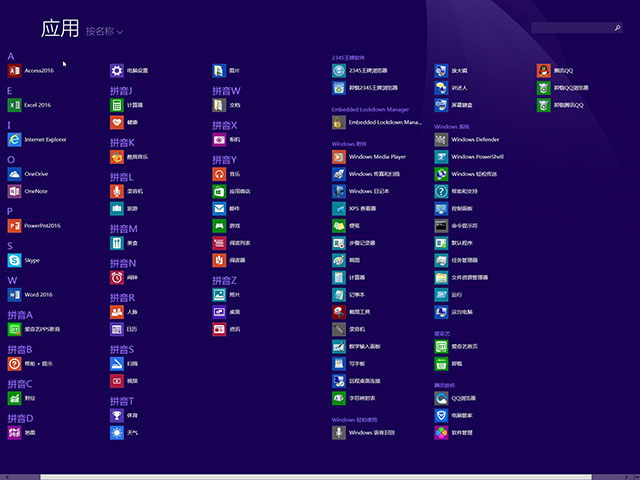This screenshot has height=480, width=640.
Task: Open Windows Easy Transfer app
Action: click(466, 174)
